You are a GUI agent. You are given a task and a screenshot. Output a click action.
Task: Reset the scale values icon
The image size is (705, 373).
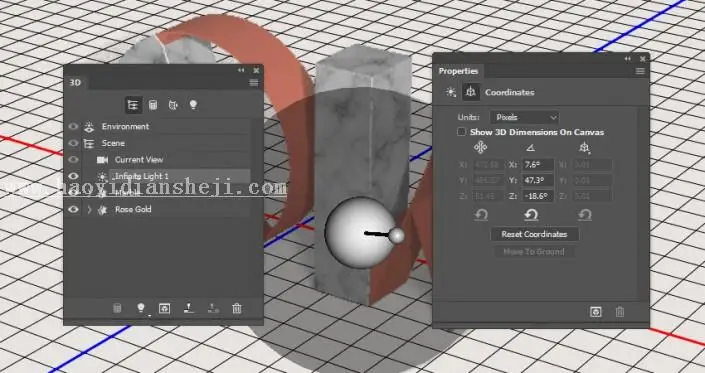click(585, 215)
